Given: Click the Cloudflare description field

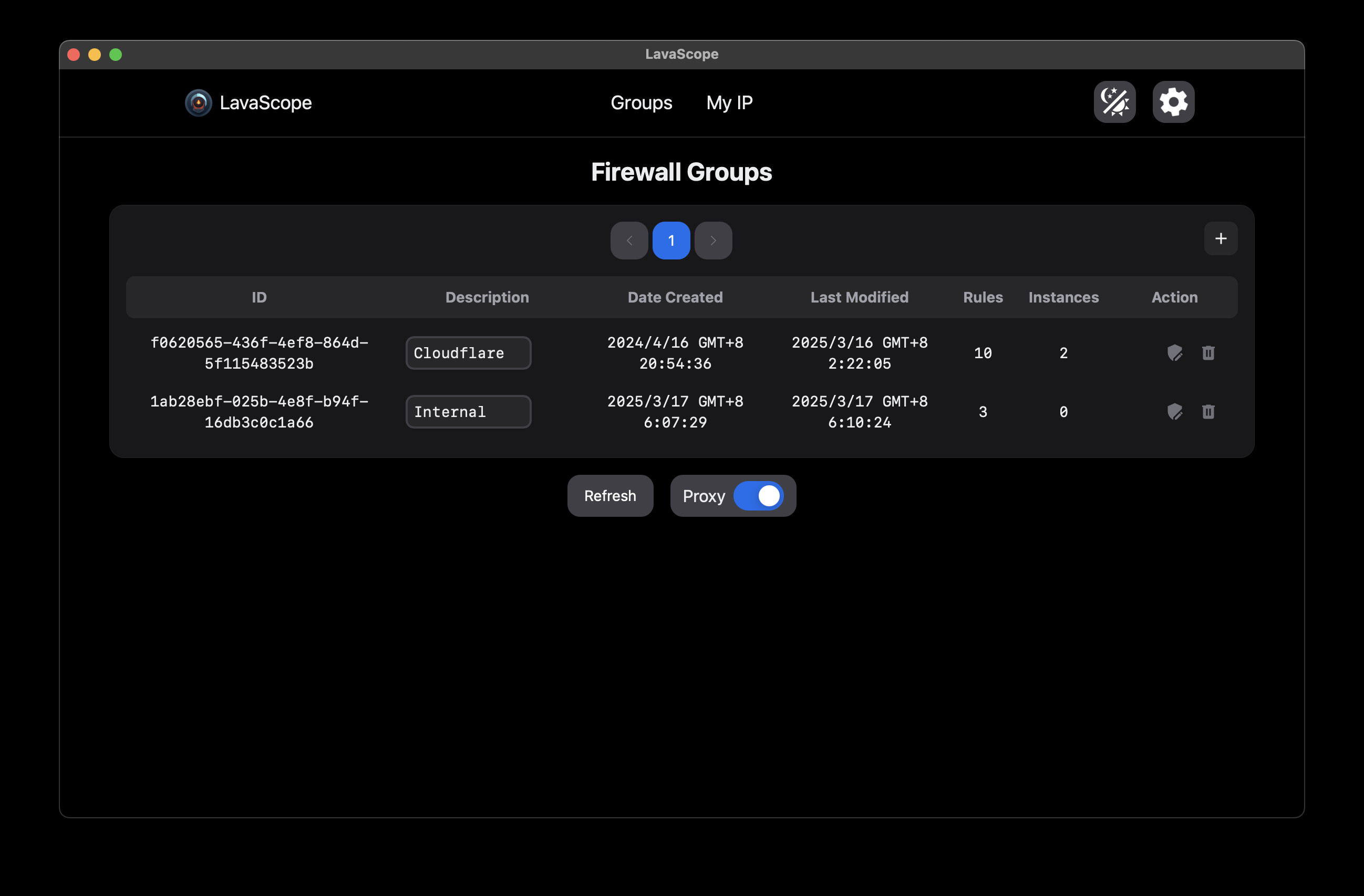Looking at the screenshot, I should pos(468,353).
